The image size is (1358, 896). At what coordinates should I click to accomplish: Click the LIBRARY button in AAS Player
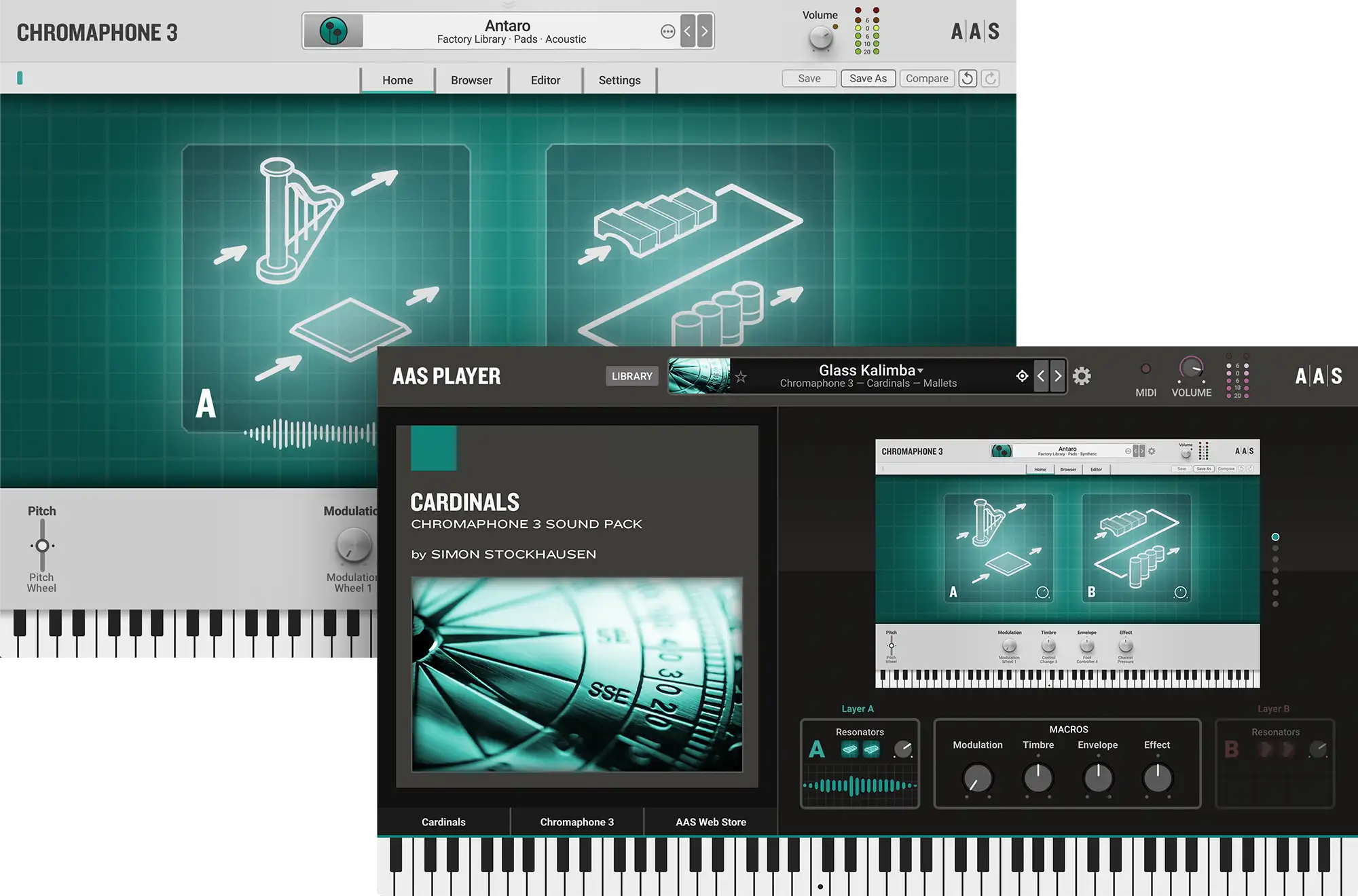(631, 376)
